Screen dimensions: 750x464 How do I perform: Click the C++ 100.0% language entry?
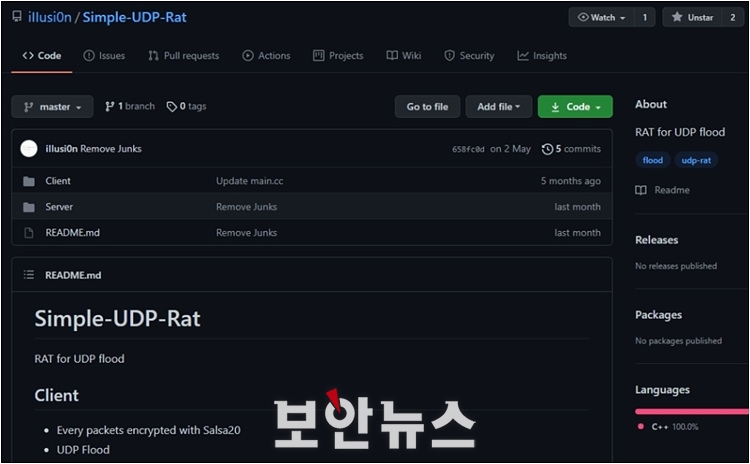click(668, 427)
